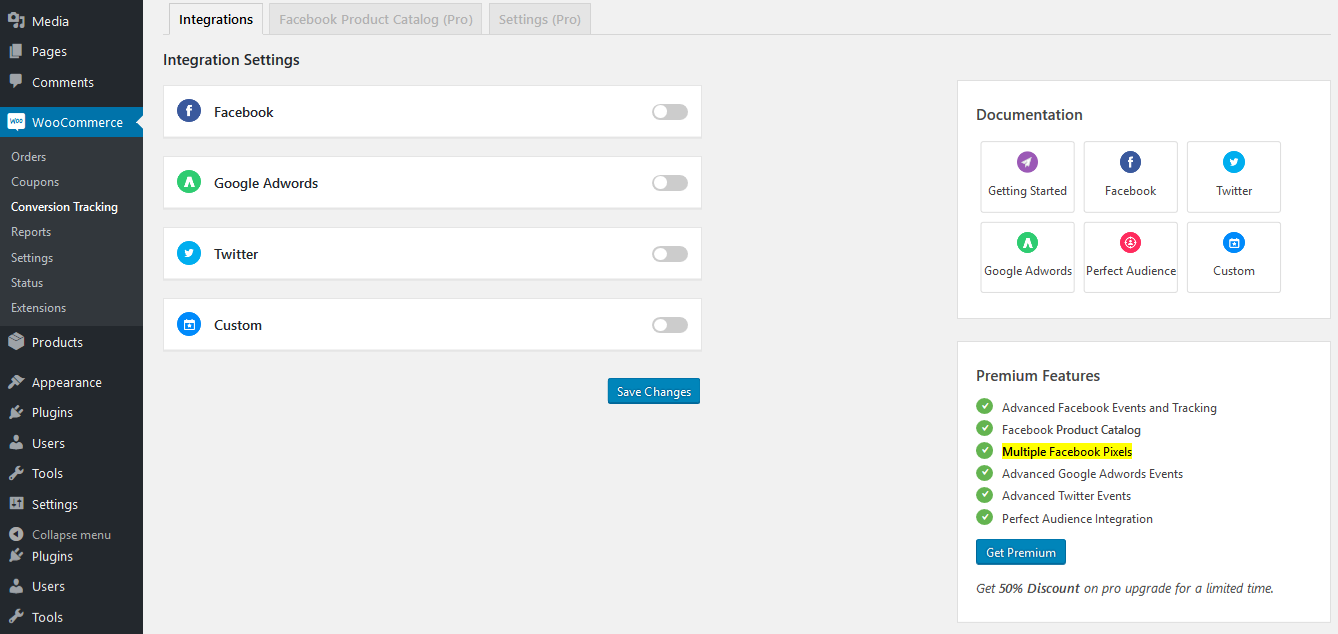Open Status in the WooCommerce submenu
The height and width of the screenshot is (634, 1338).
click(27, 283)
